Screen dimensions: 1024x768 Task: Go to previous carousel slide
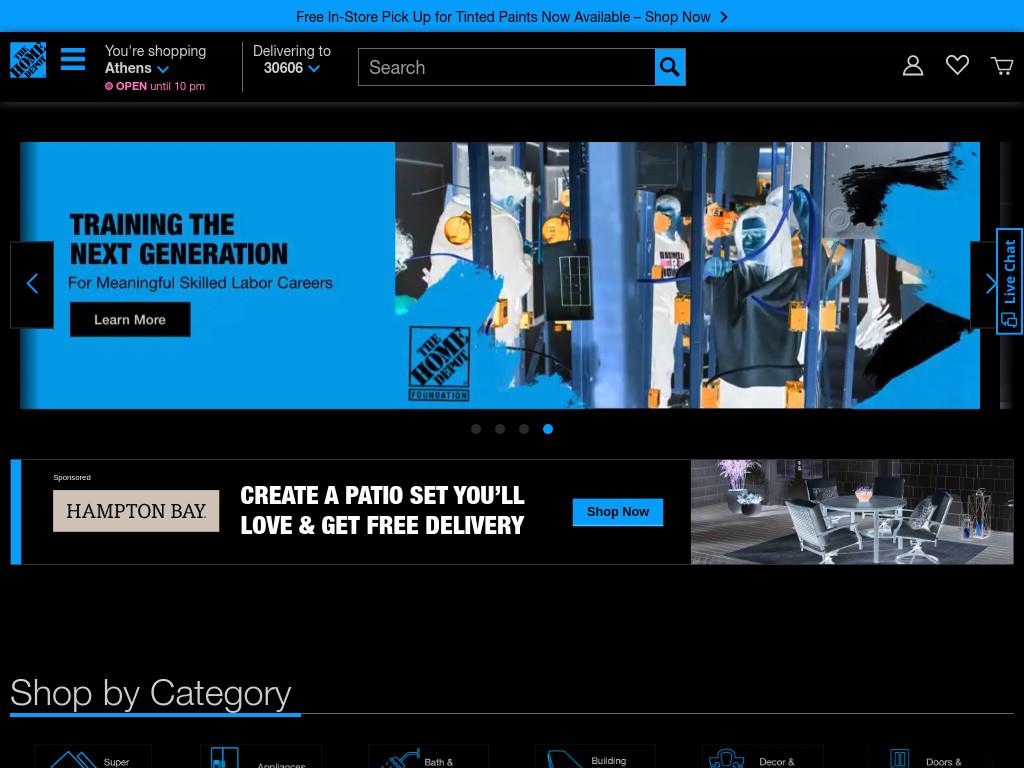click(x=32, y=284)
